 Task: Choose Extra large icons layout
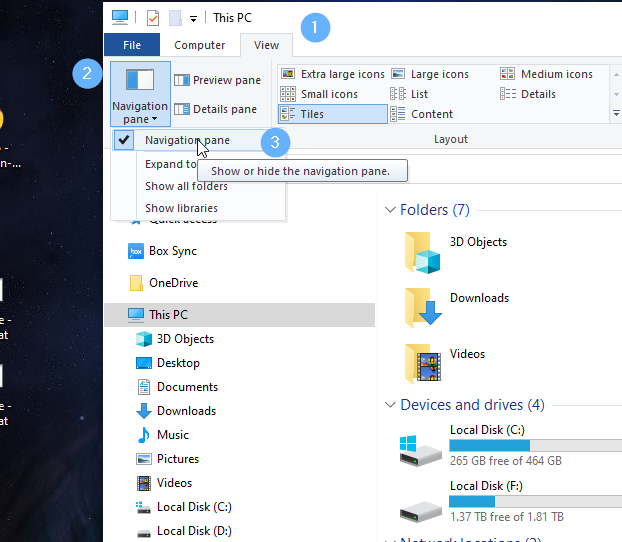[332, 74]
